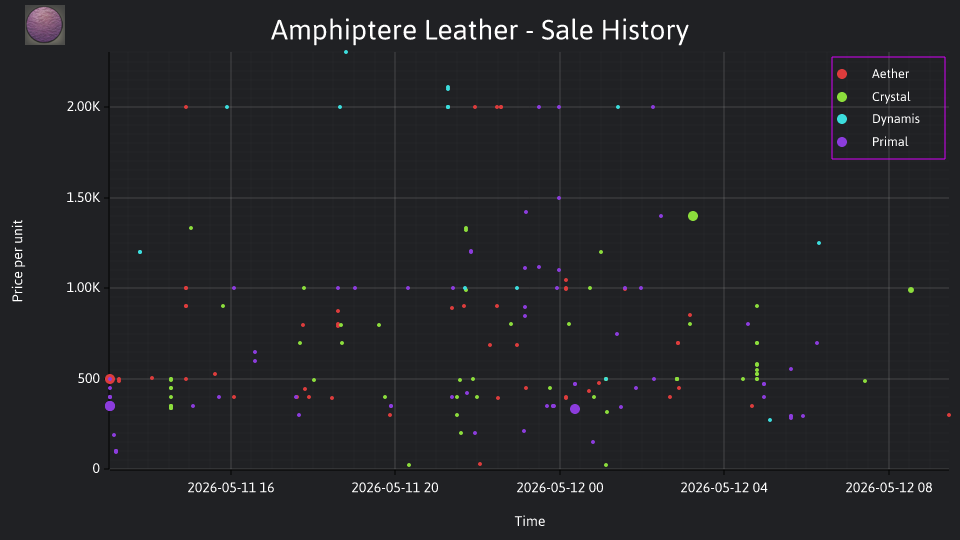Click the large purple point at chart's left edge

tap(110, 406)
